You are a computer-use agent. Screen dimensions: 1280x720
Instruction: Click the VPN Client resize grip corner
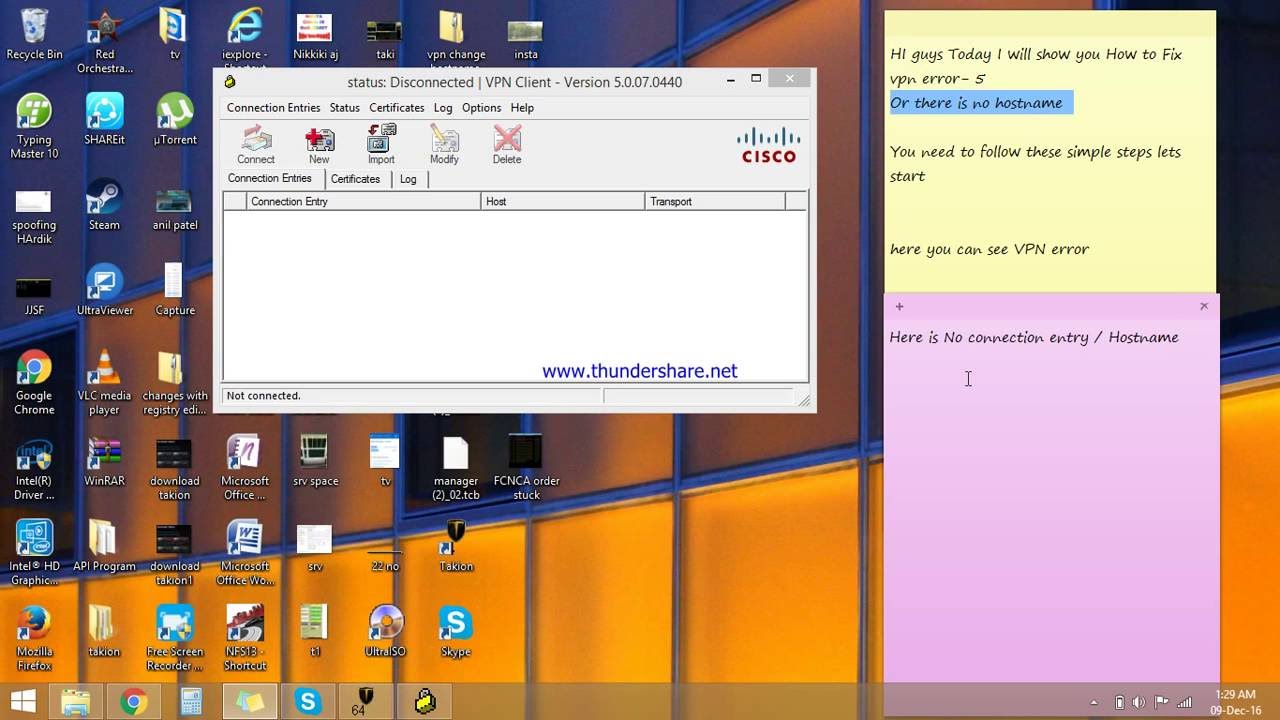pos(804,400)
